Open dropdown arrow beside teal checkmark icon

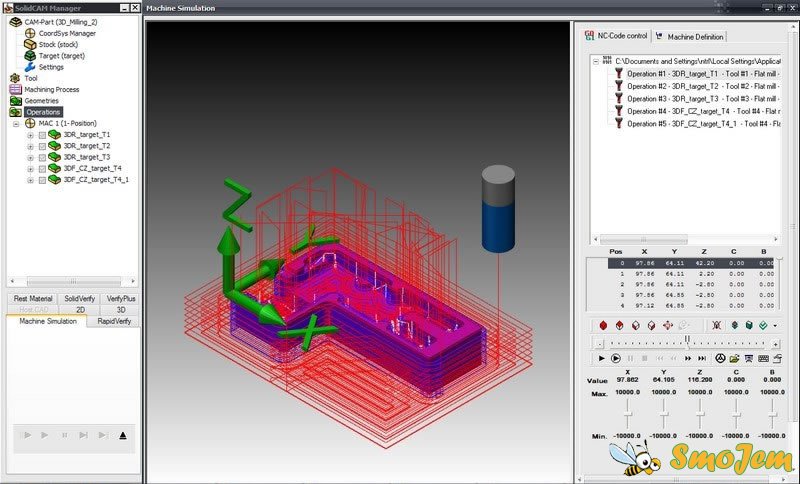775,326
